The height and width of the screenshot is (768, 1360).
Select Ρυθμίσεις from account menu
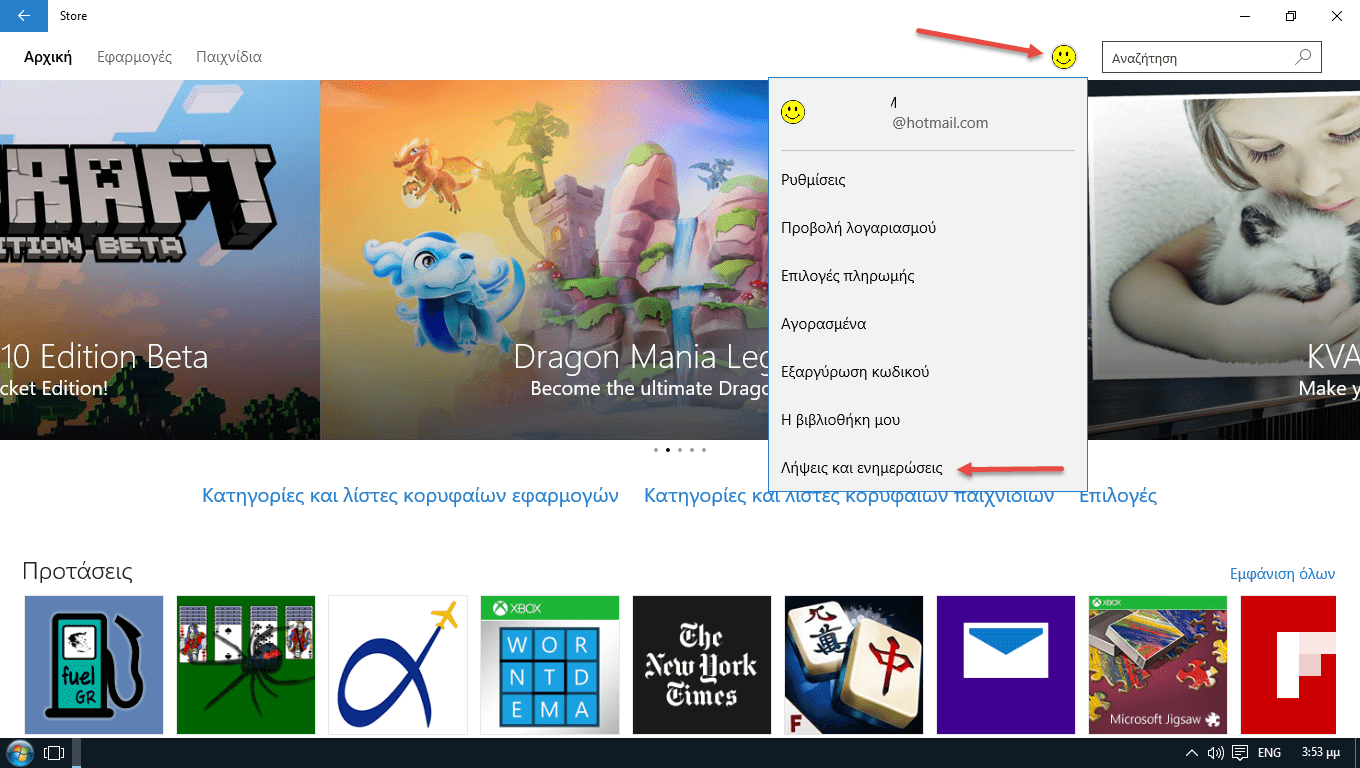pyautogui.click(x=813, y=180)
